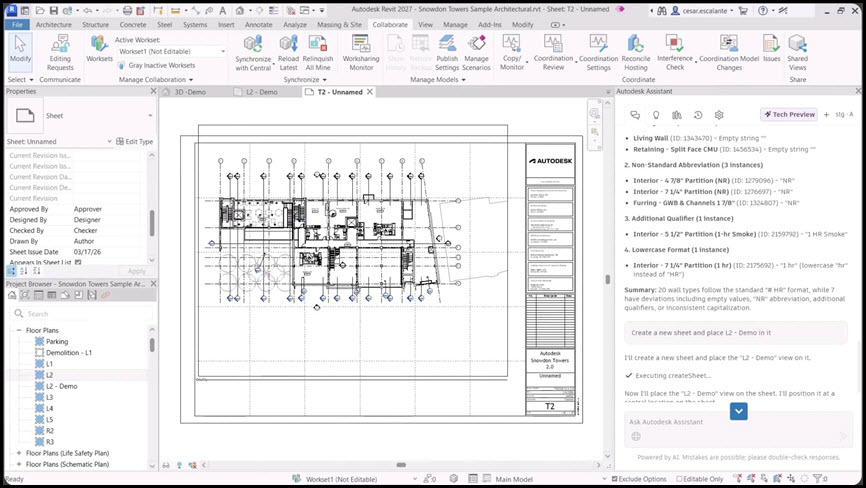
Task: Toggle Gray Inactive Worksets
Action: click(156, 65)
